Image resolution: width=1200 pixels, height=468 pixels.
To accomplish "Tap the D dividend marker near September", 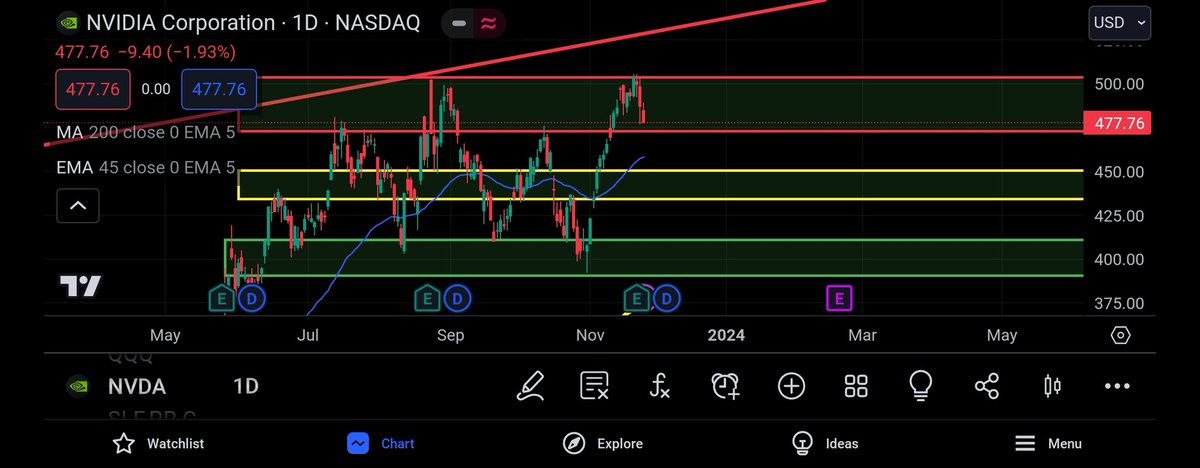I will [x=458, y=297].
